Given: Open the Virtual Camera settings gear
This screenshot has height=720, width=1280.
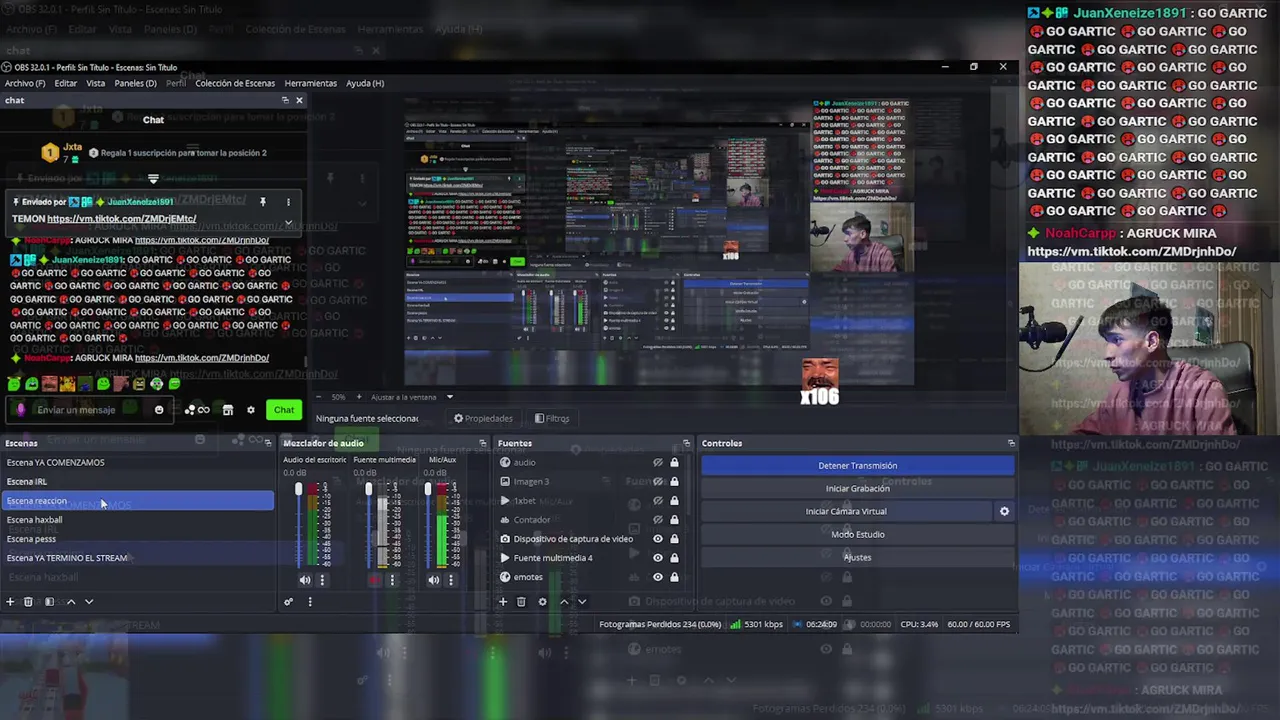Looking at the screenshot, I should 1004,511.
